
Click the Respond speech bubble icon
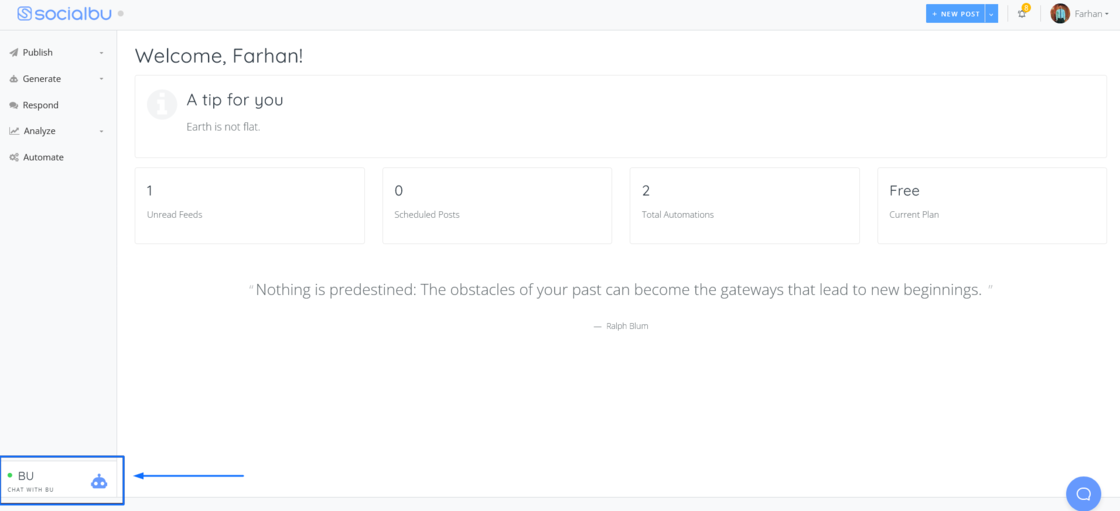tap(14, 105)
